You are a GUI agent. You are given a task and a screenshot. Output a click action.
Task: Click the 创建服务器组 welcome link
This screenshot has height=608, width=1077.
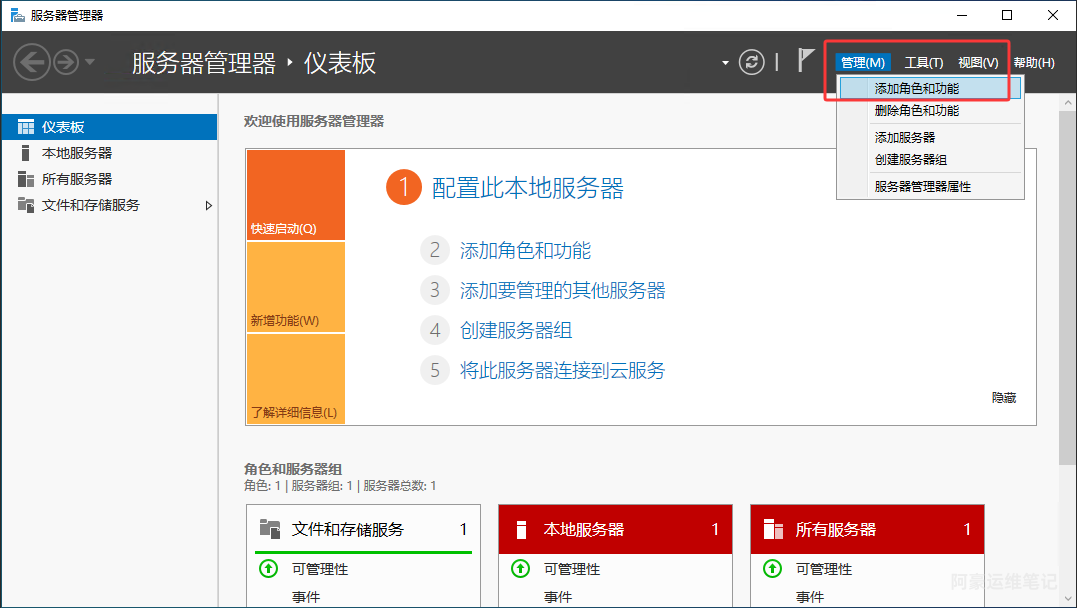pos(516,330)
